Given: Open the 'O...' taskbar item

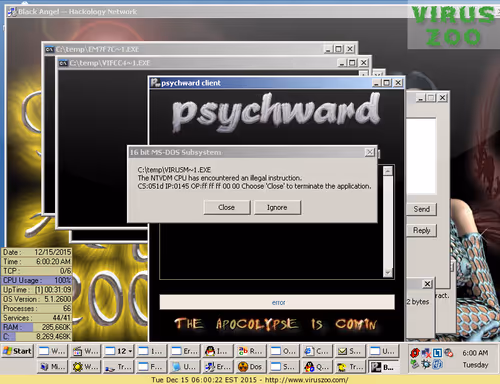Looking at the screenshot, I should pyautogui.click(x=284, y=351).
